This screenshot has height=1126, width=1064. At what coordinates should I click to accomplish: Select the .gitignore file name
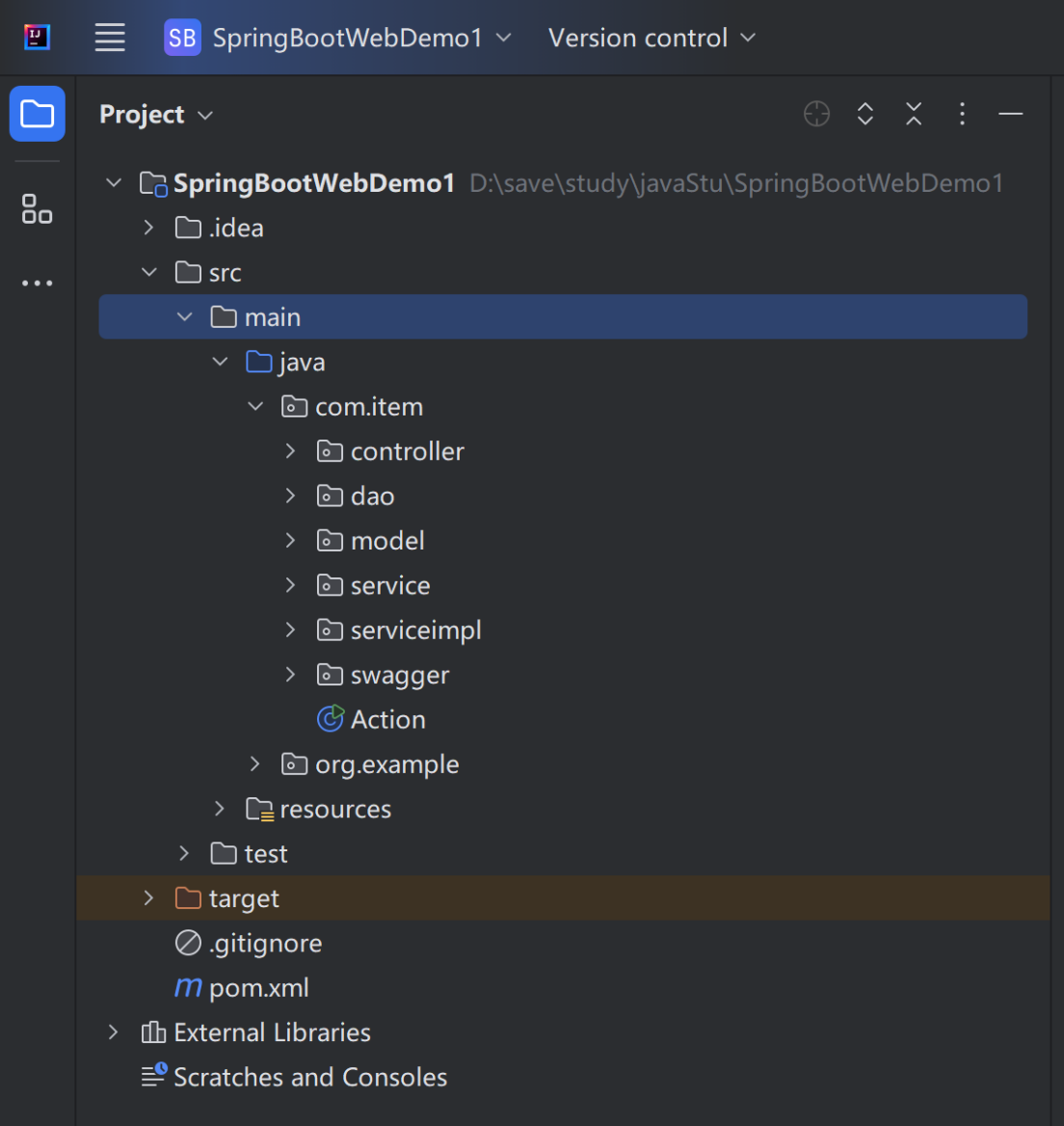tap(265, 944)
